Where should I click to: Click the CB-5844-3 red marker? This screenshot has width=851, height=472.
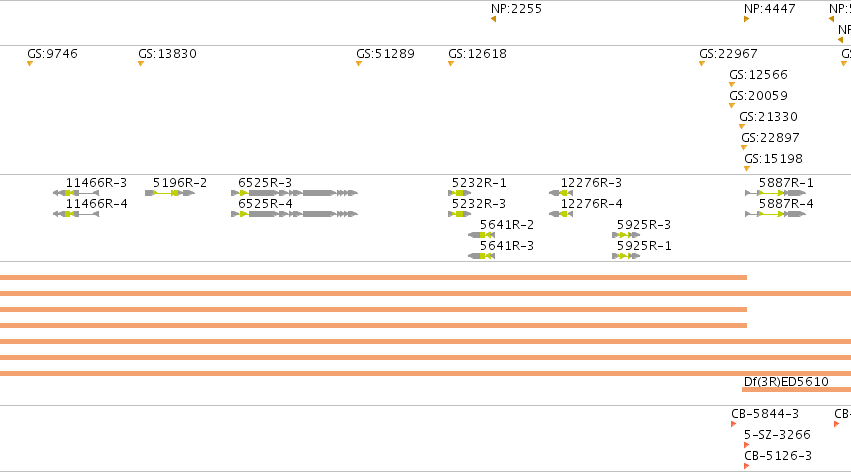pyautogui.click(x=733, y=424)
